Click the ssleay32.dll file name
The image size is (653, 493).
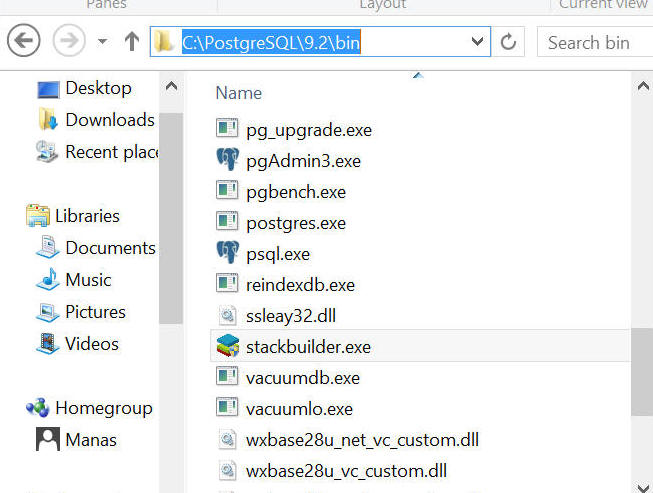click(291, 316)
